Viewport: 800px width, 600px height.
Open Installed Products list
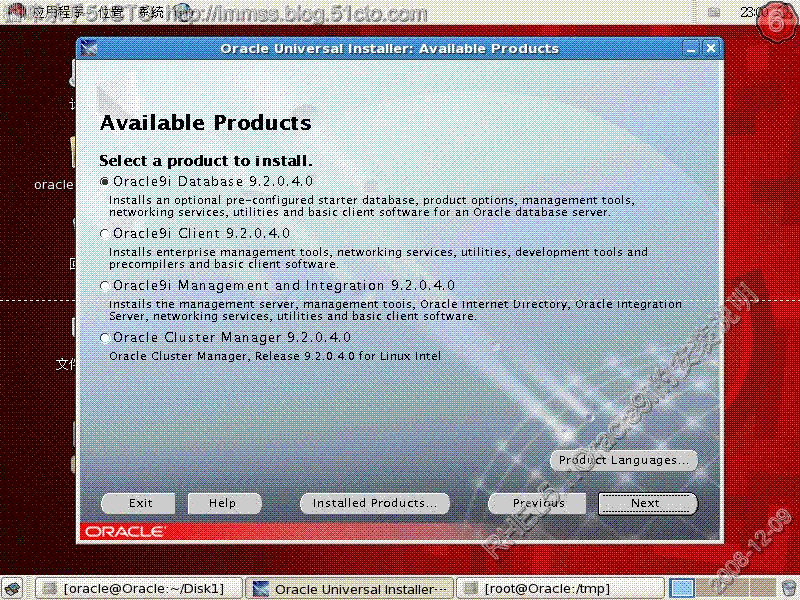click(375, 503)
